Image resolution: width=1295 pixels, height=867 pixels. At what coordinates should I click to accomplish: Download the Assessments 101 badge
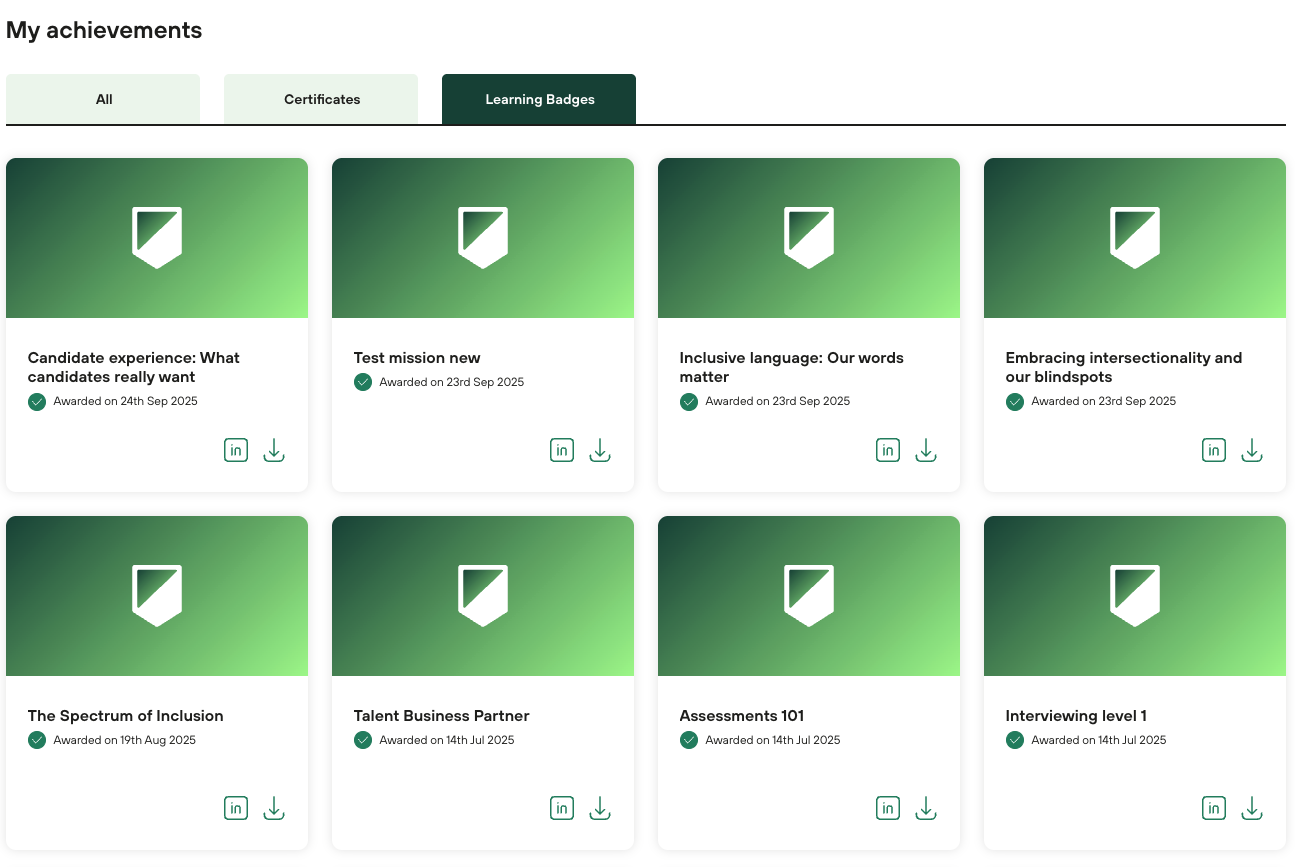point(926,809)
